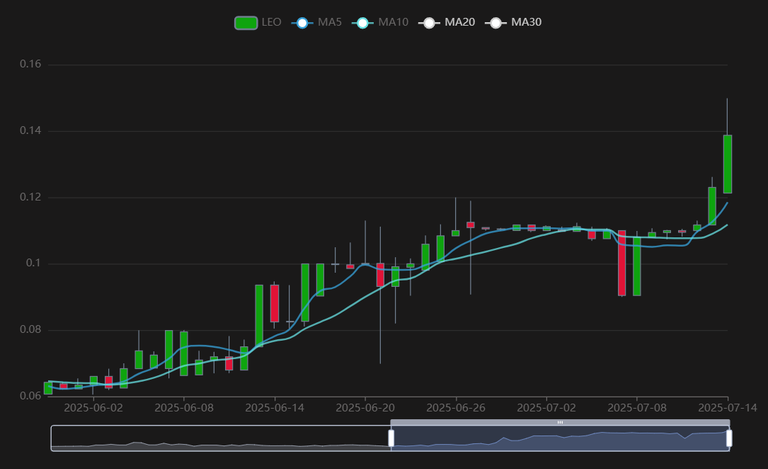Click the 0.1 y-axis value
The height and width of the screenshot is (469, 768).
33,263
